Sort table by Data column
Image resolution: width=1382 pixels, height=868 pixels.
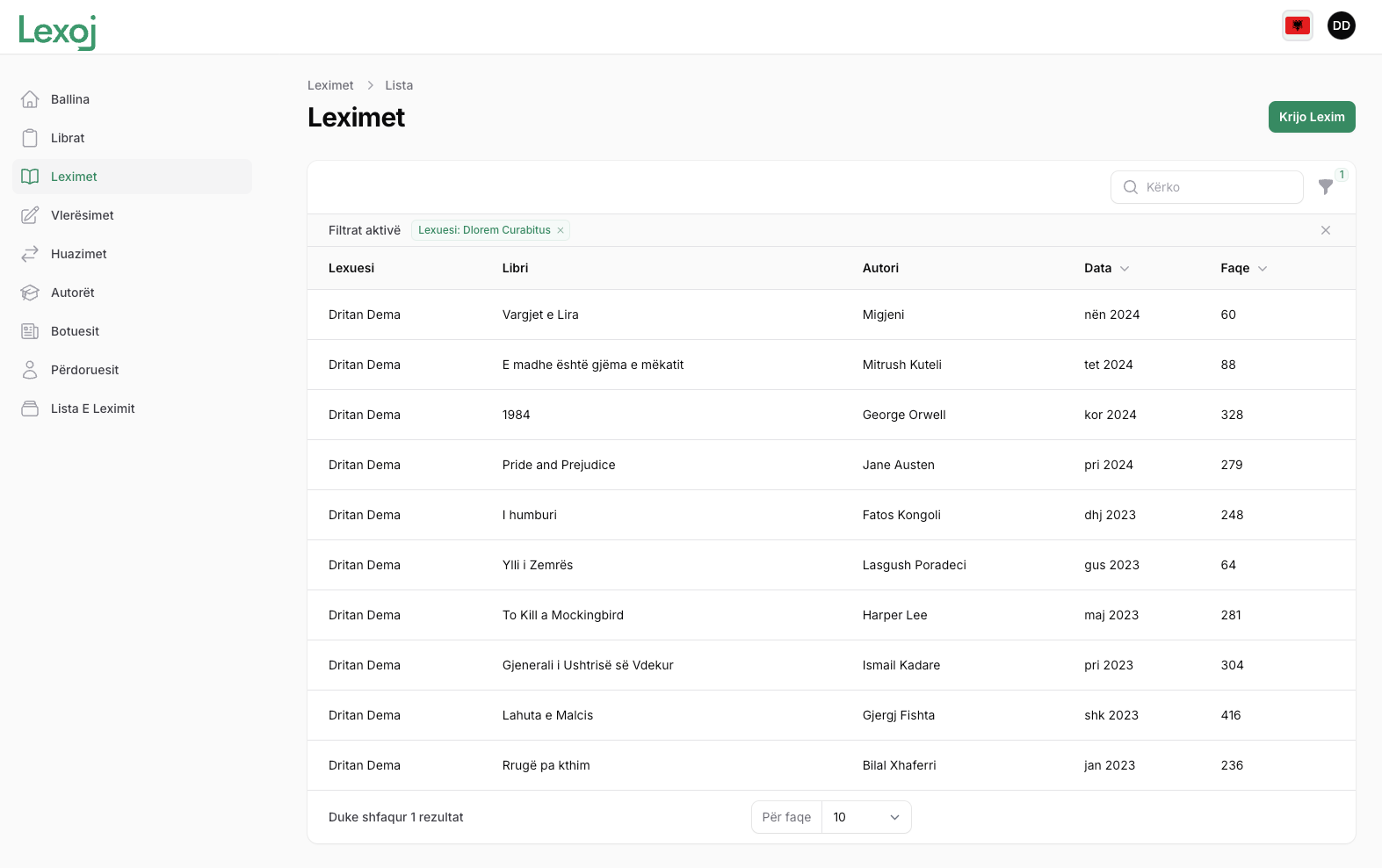click(x=1105, y=268)
